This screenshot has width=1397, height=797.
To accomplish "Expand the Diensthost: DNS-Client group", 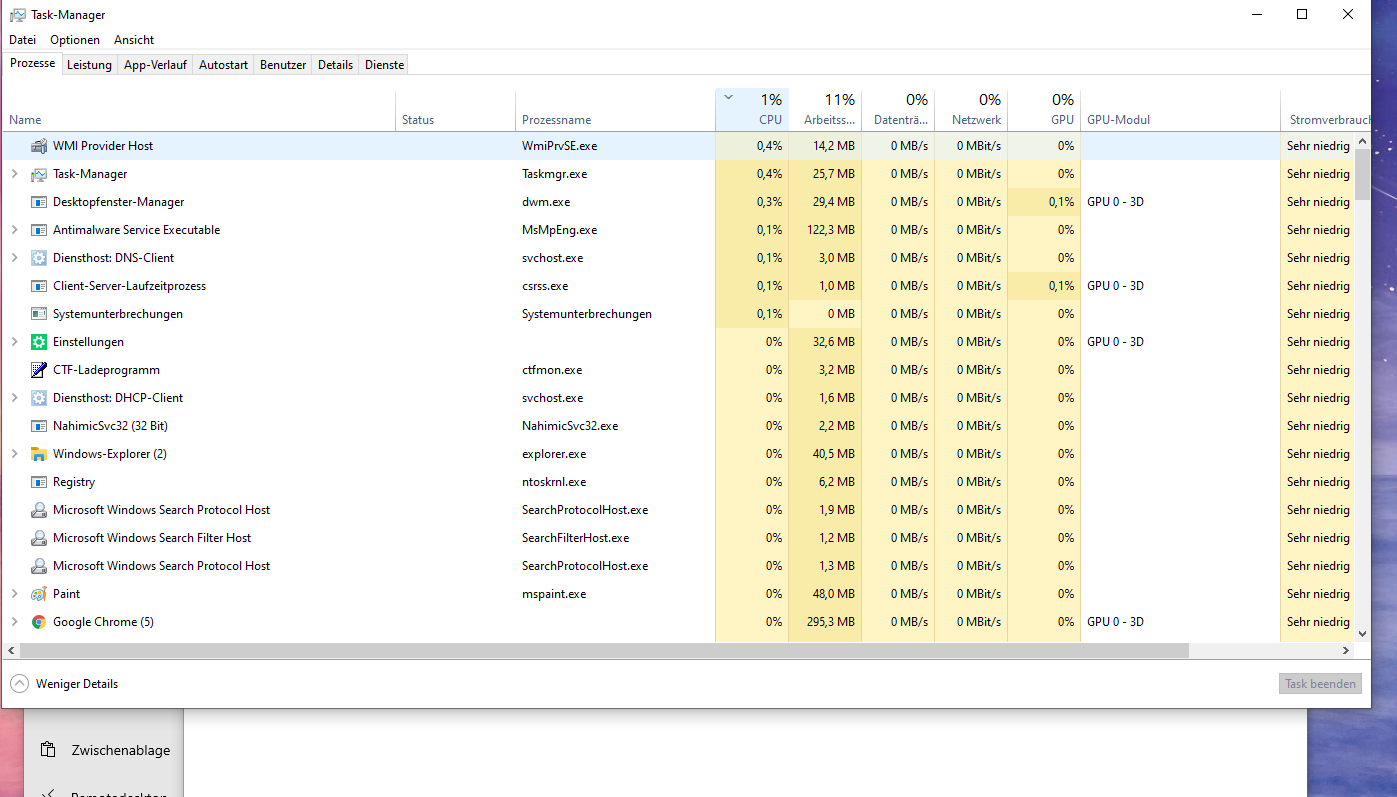I will pos(14,258).
